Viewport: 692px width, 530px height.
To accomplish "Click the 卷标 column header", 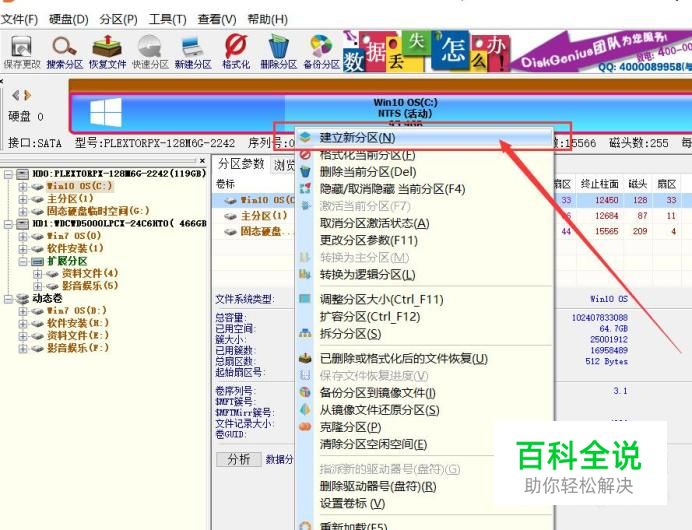I will tap(225, 184).
